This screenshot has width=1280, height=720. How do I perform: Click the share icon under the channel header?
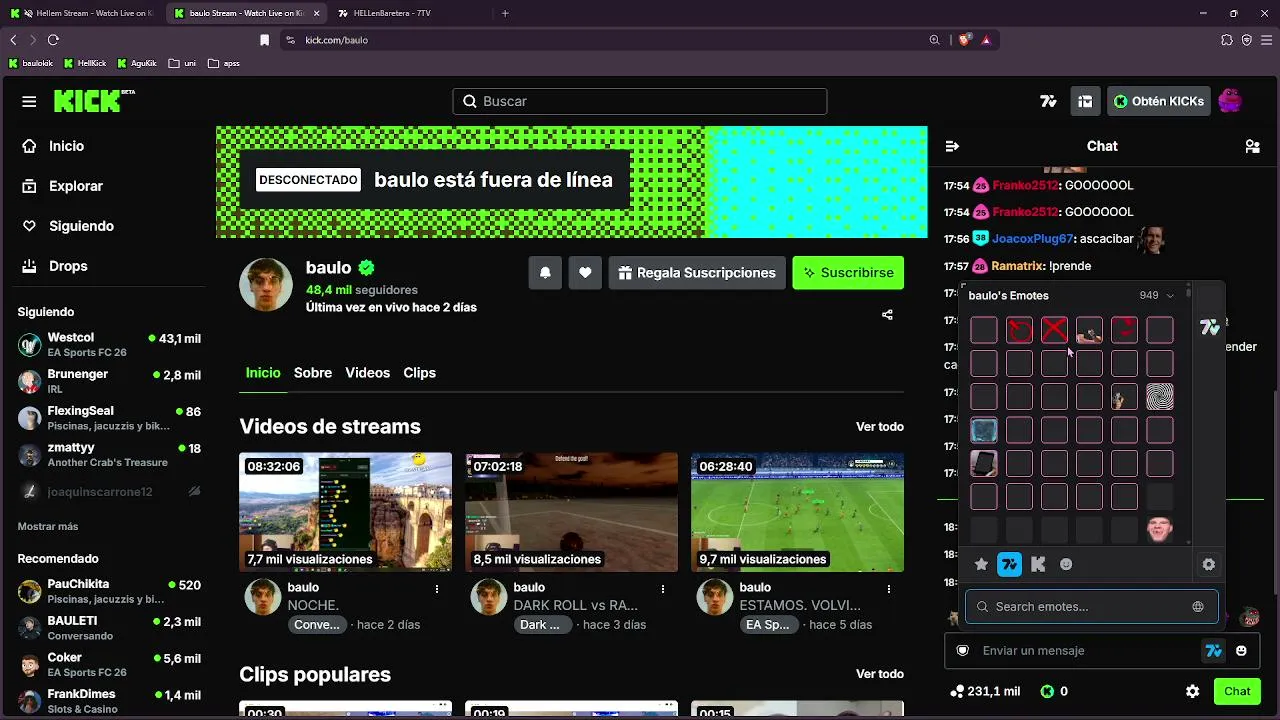tap(887, 315)
